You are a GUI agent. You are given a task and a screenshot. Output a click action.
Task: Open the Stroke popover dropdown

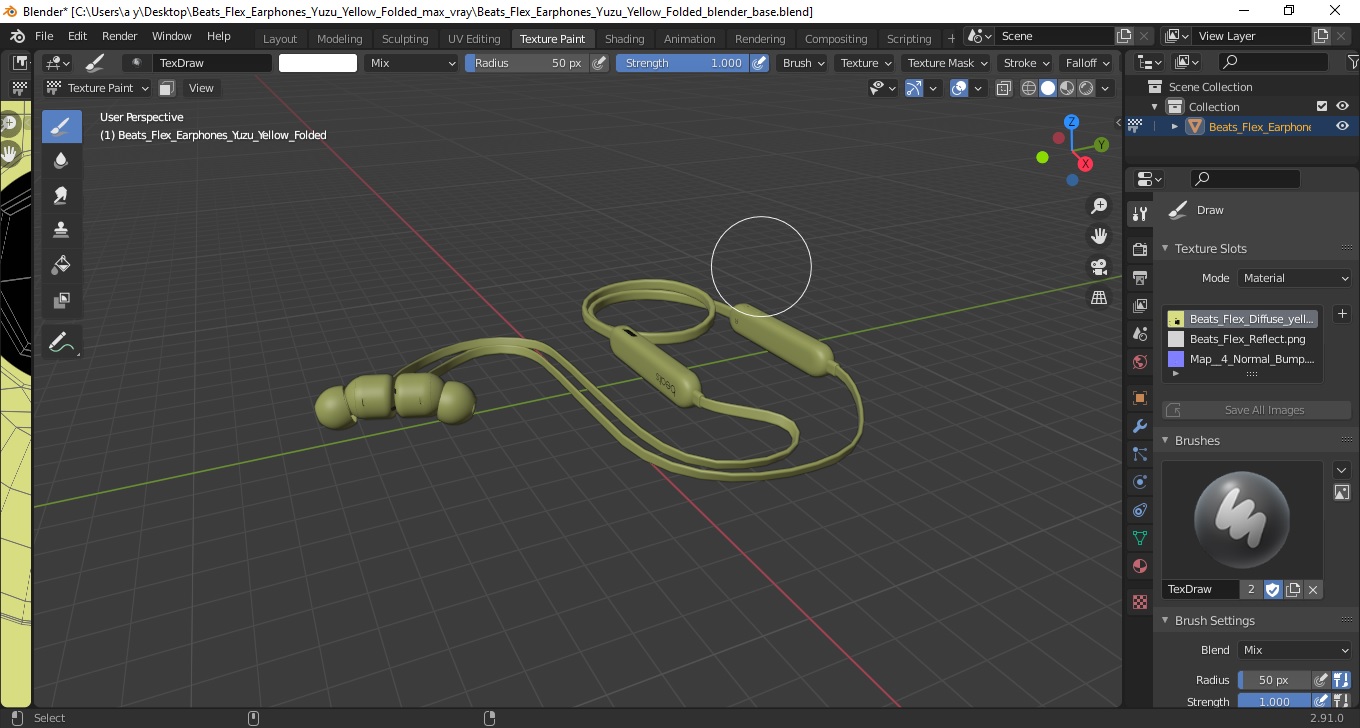[1026, 63]
